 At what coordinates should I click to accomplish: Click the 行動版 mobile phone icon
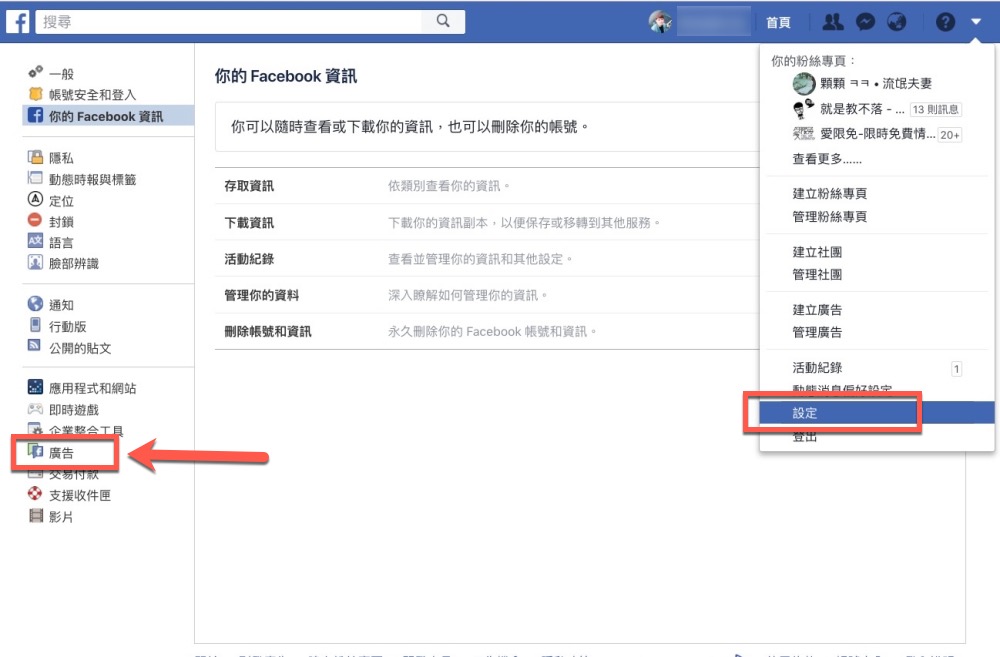(x=36, y=325)
